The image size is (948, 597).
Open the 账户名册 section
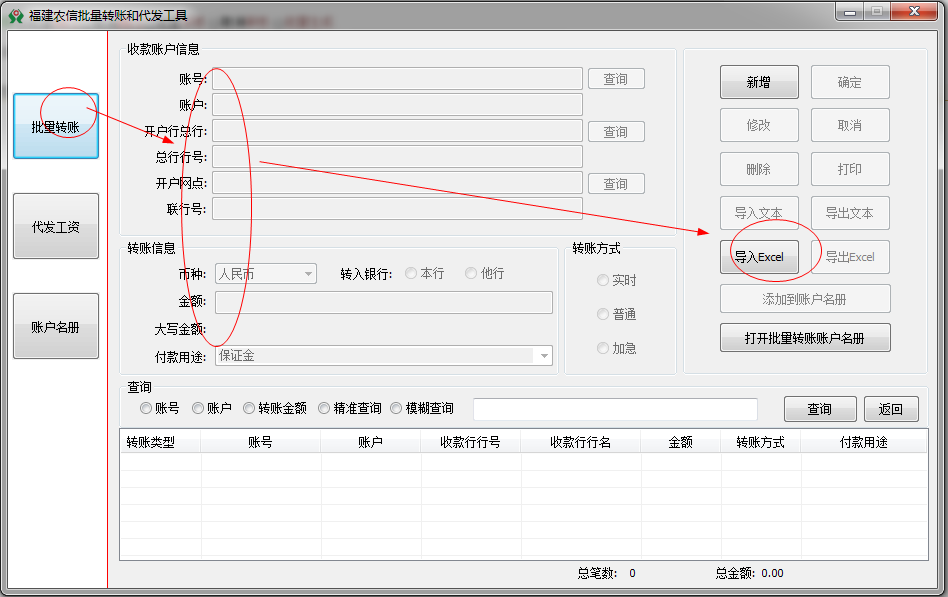55,326
